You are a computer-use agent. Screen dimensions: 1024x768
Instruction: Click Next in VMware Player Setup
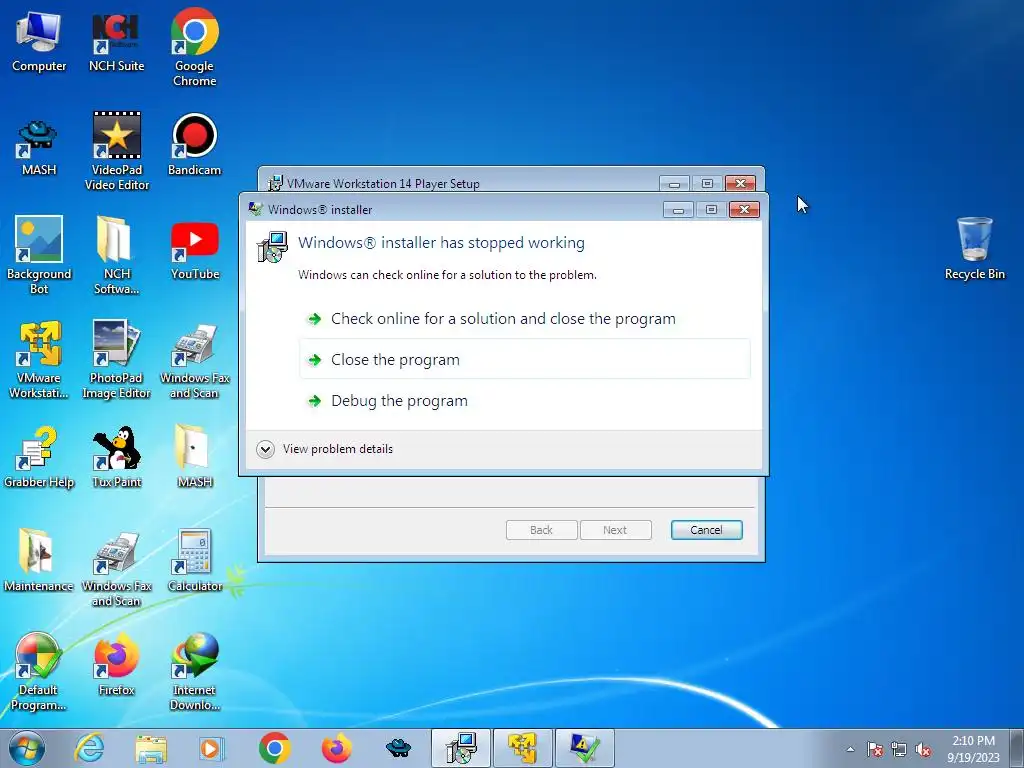point(615,530)
